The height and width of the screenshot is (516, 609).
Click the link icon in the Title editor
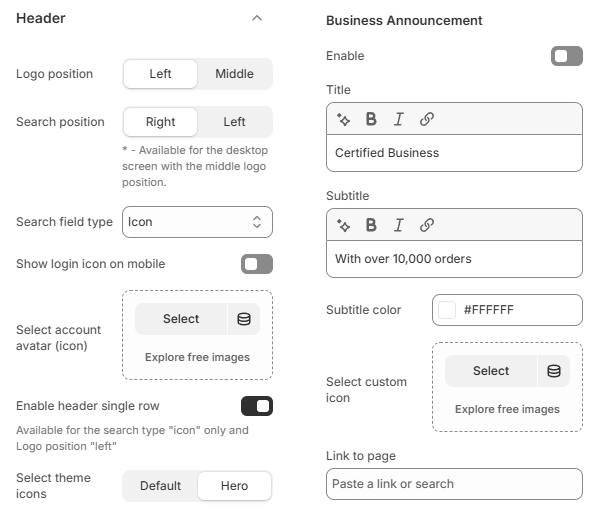point(426,119)
